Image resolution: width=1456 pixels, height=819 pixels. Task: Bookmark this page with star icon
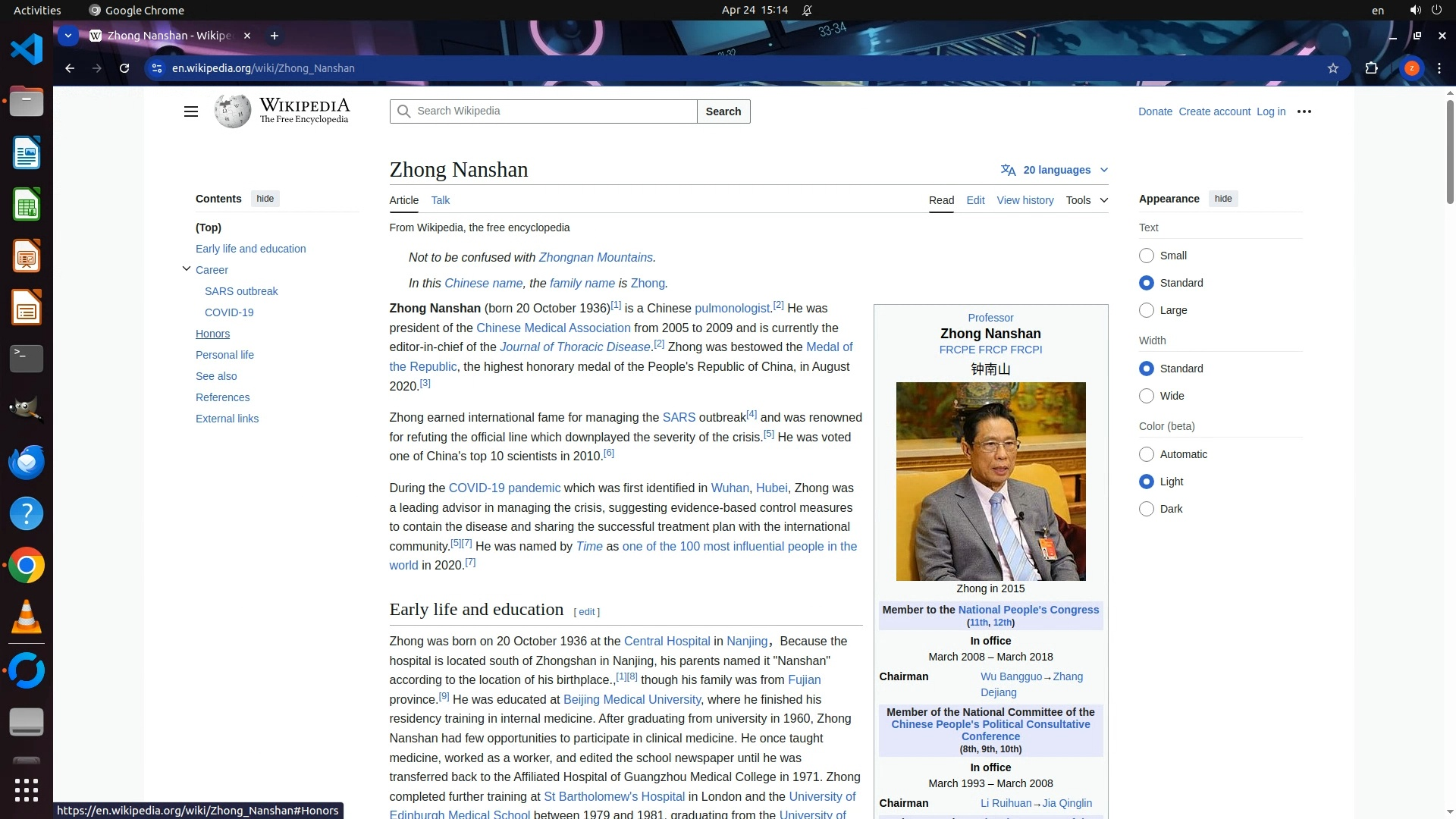click(x=1332, y=68)
